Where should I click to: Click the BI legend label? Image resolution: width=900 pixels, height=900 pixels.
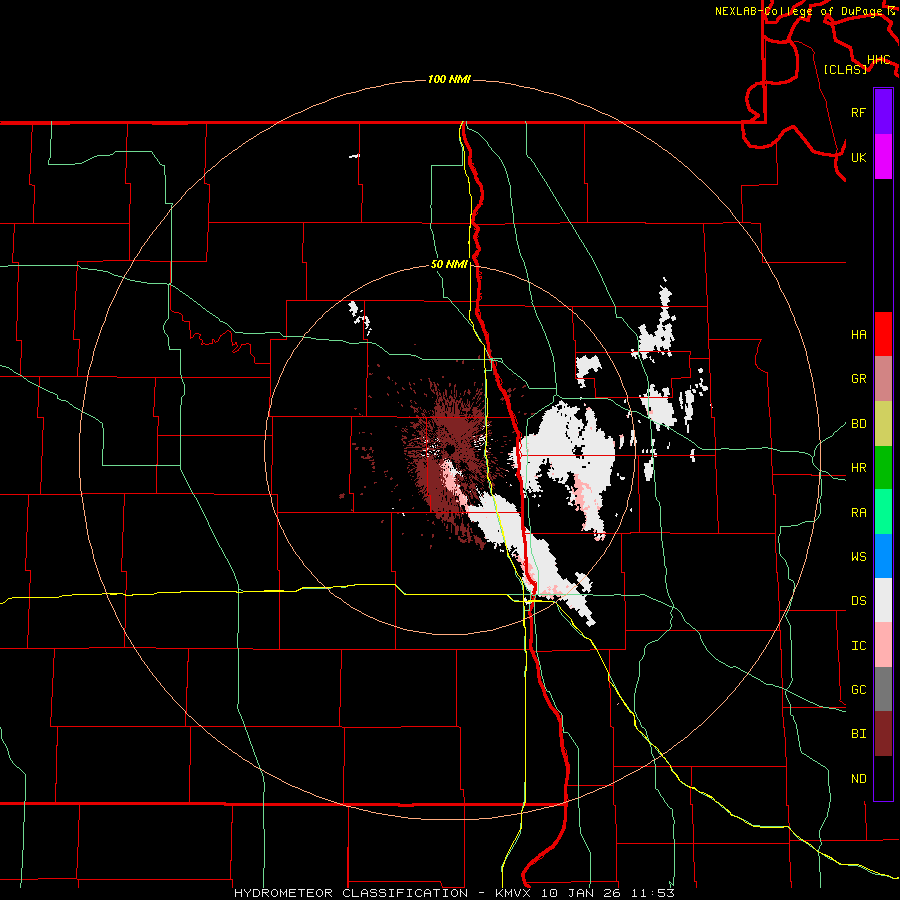(858, 734)
